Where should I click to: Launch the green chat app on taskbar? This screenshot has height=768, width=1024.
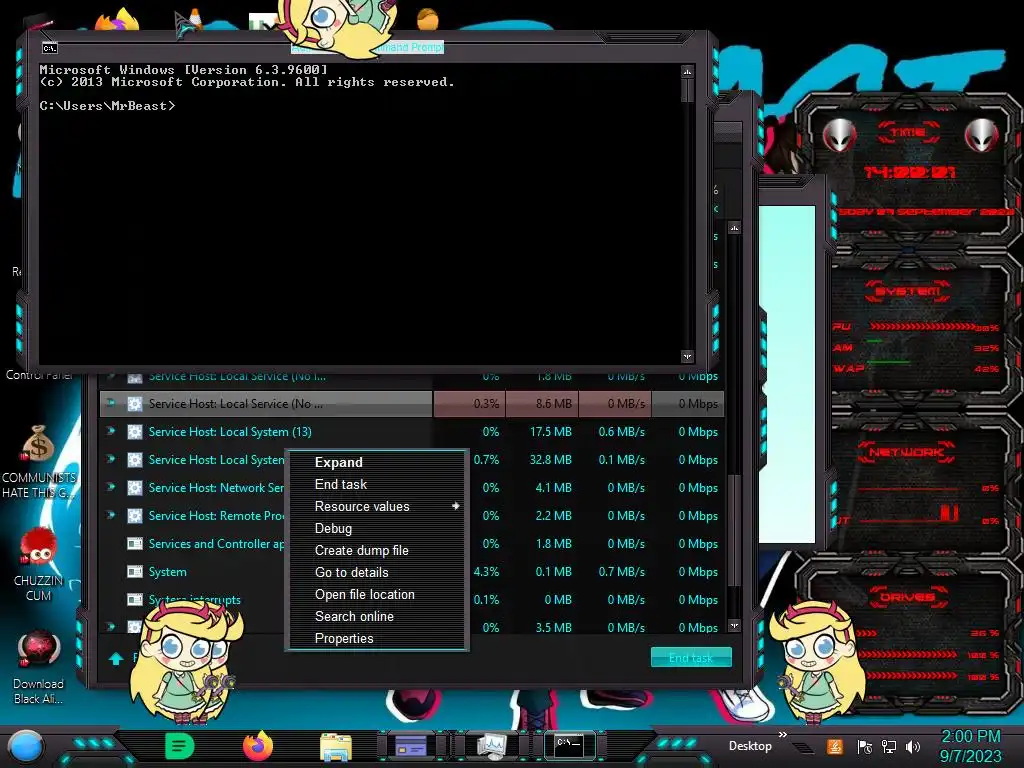179,746
